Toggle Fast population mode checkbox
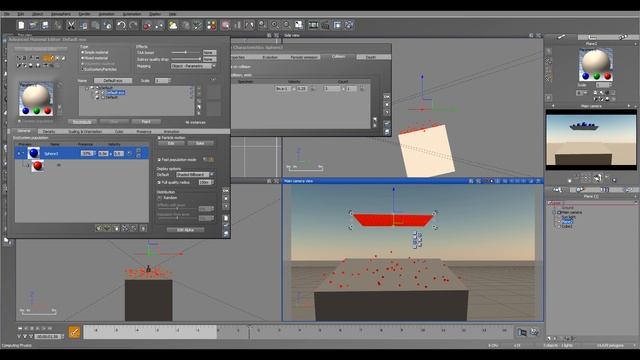 159,160
